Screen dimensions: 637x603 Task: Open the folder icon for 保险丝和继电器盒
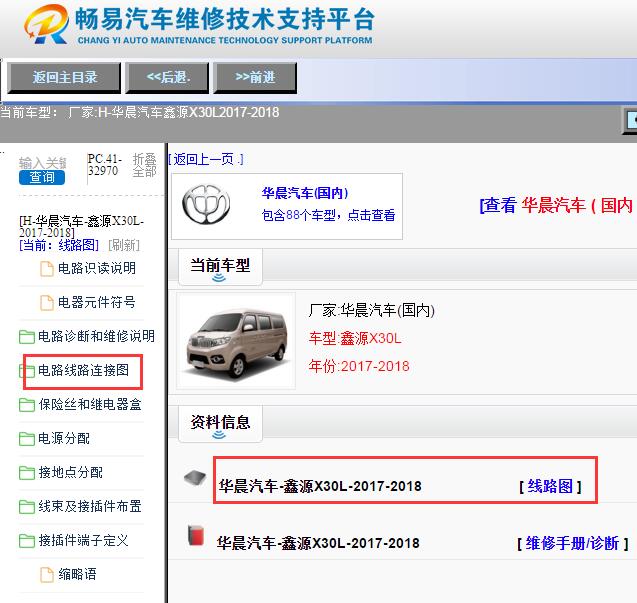[27, 405]
